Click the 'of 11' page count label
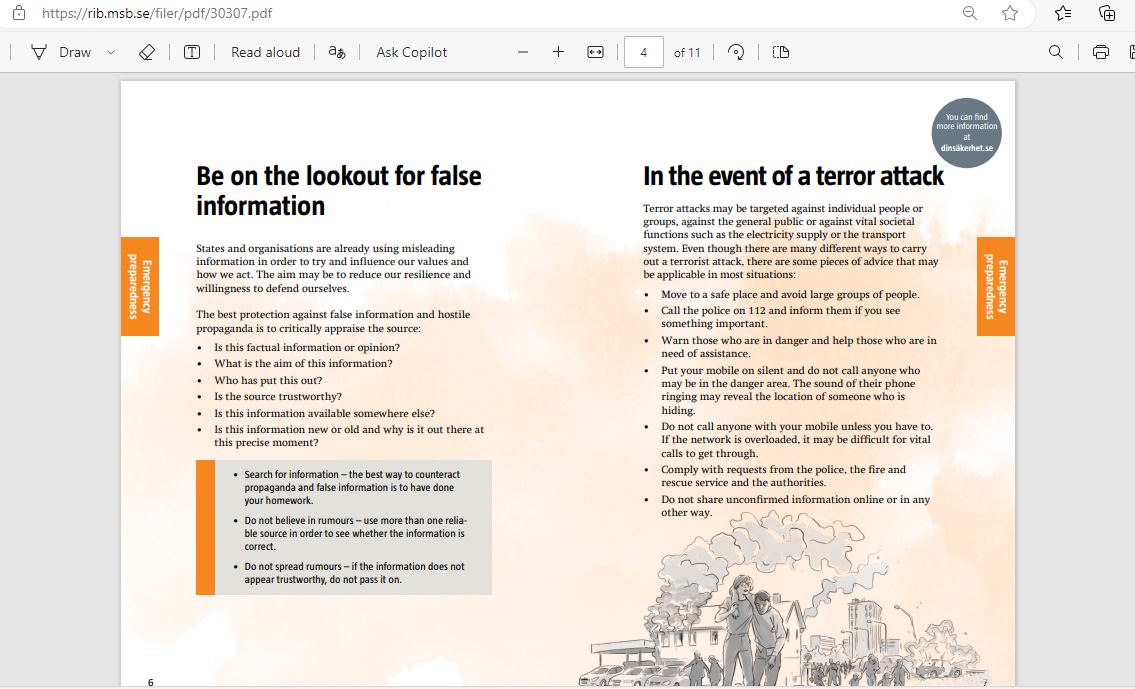This screenshot has height=689, width=1135. pos(687,52)
